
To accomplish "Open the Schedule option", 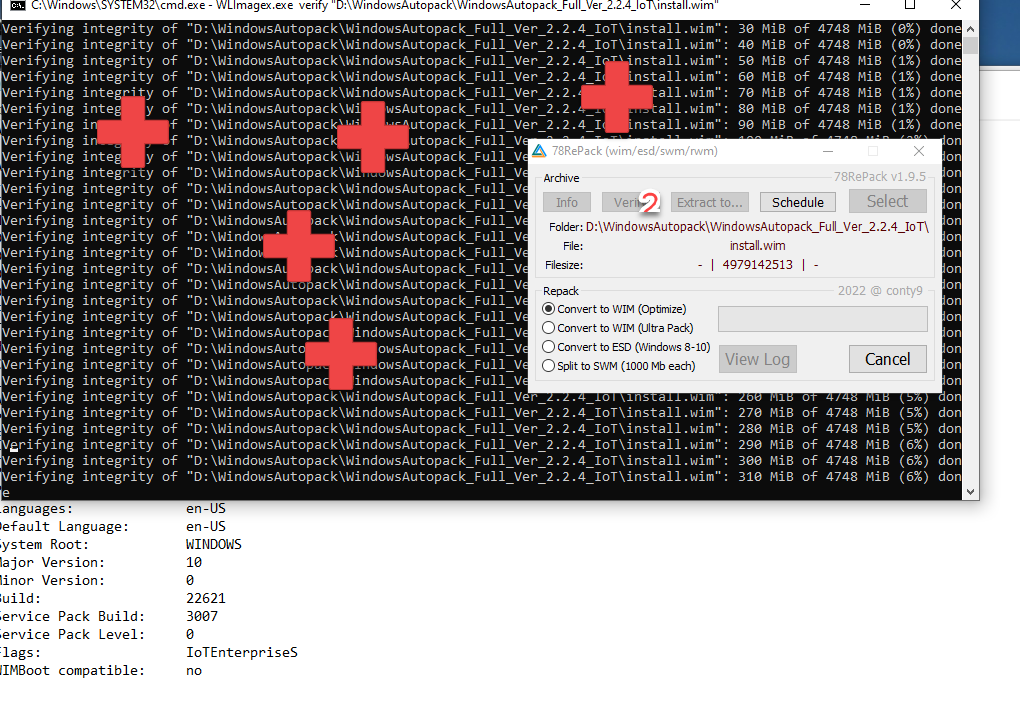I will pyautogui.click(x=798, y=202).
